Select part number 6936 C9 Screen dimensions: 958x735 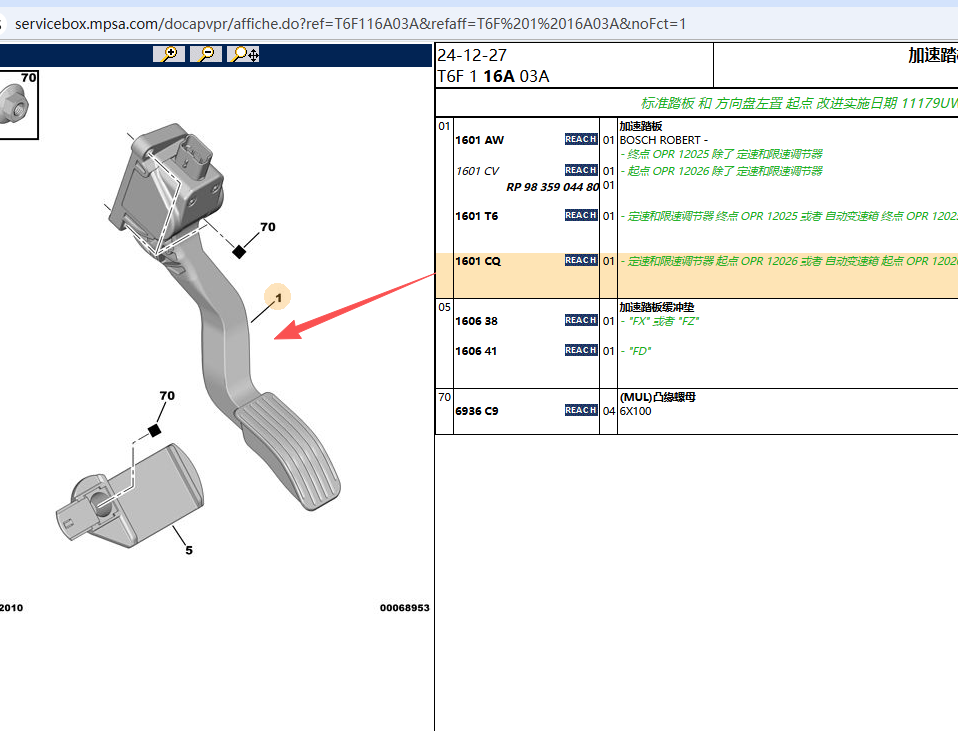coord(477,411)
